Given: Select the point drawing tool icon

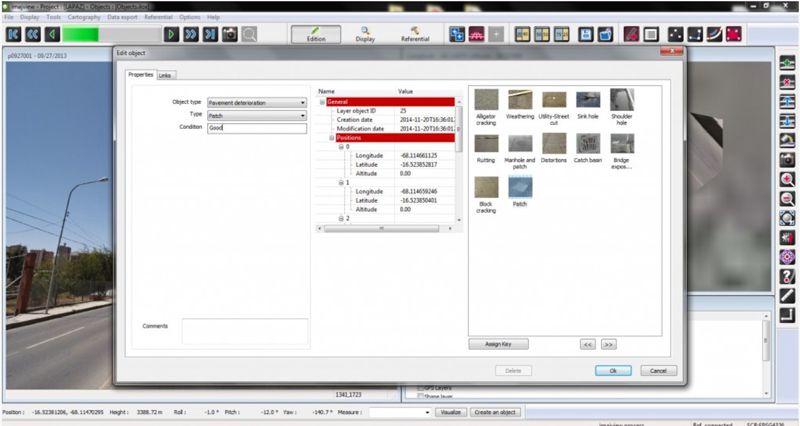Looking at the screenshot, I should [x=676, y=35].
